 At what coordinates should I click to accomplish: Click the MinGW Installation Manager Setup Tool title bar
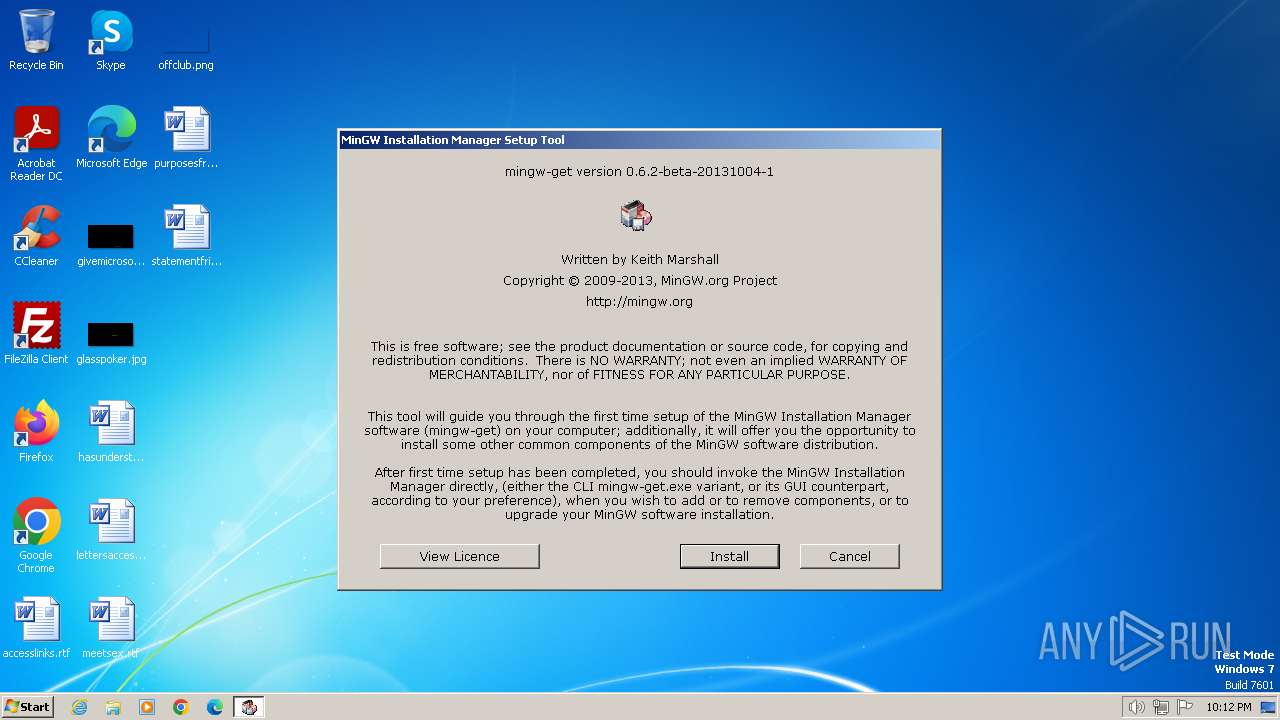coord(639,140)
